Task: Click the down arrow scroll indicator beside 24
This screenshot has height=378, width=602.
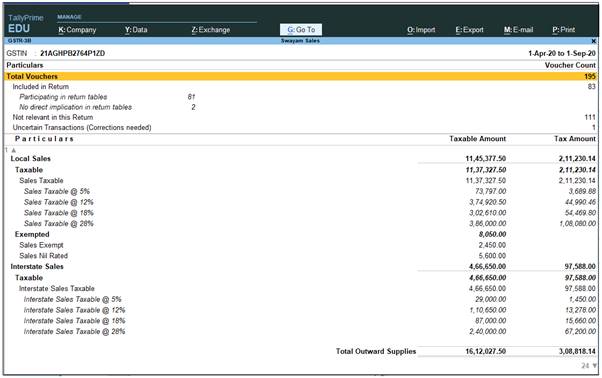Action: (594, 366)
